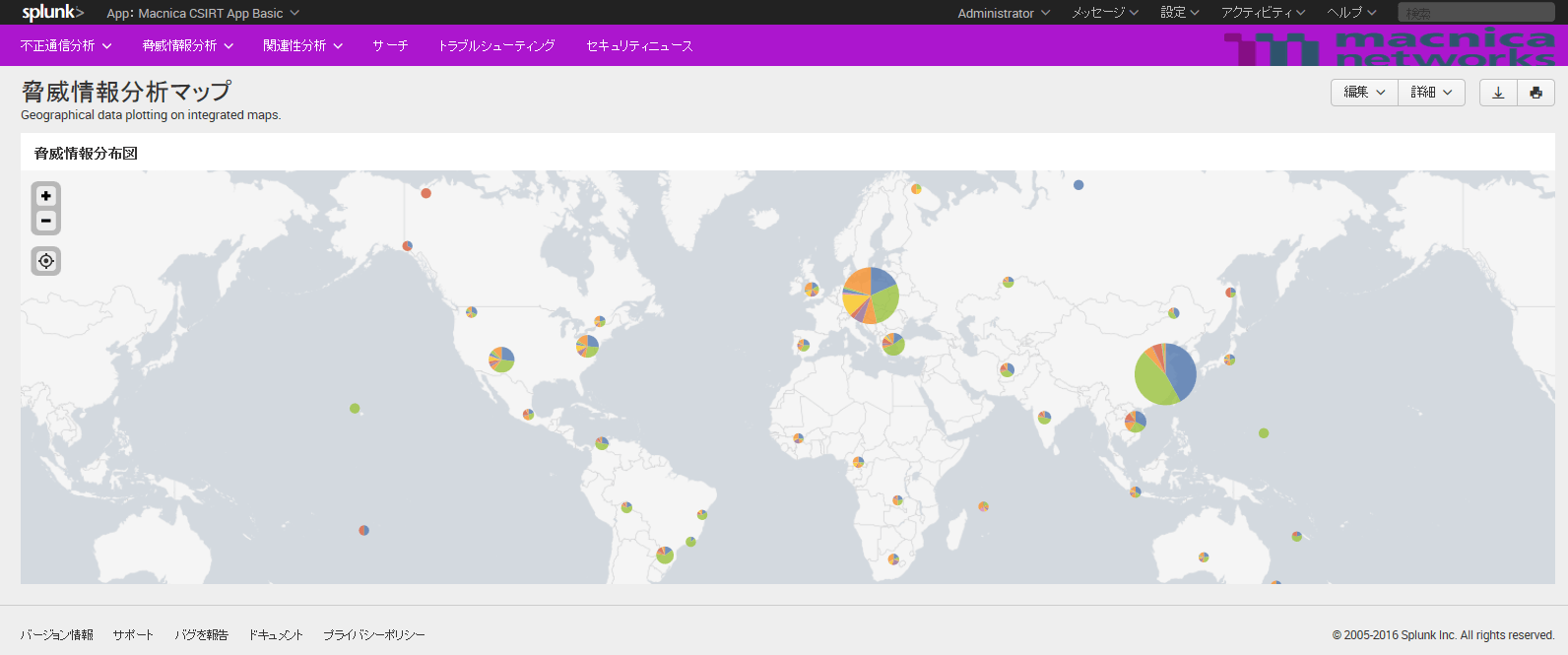Open the サーチ tab
The width and height of the screenshot is (1568, 655).
tap(390, 46)
